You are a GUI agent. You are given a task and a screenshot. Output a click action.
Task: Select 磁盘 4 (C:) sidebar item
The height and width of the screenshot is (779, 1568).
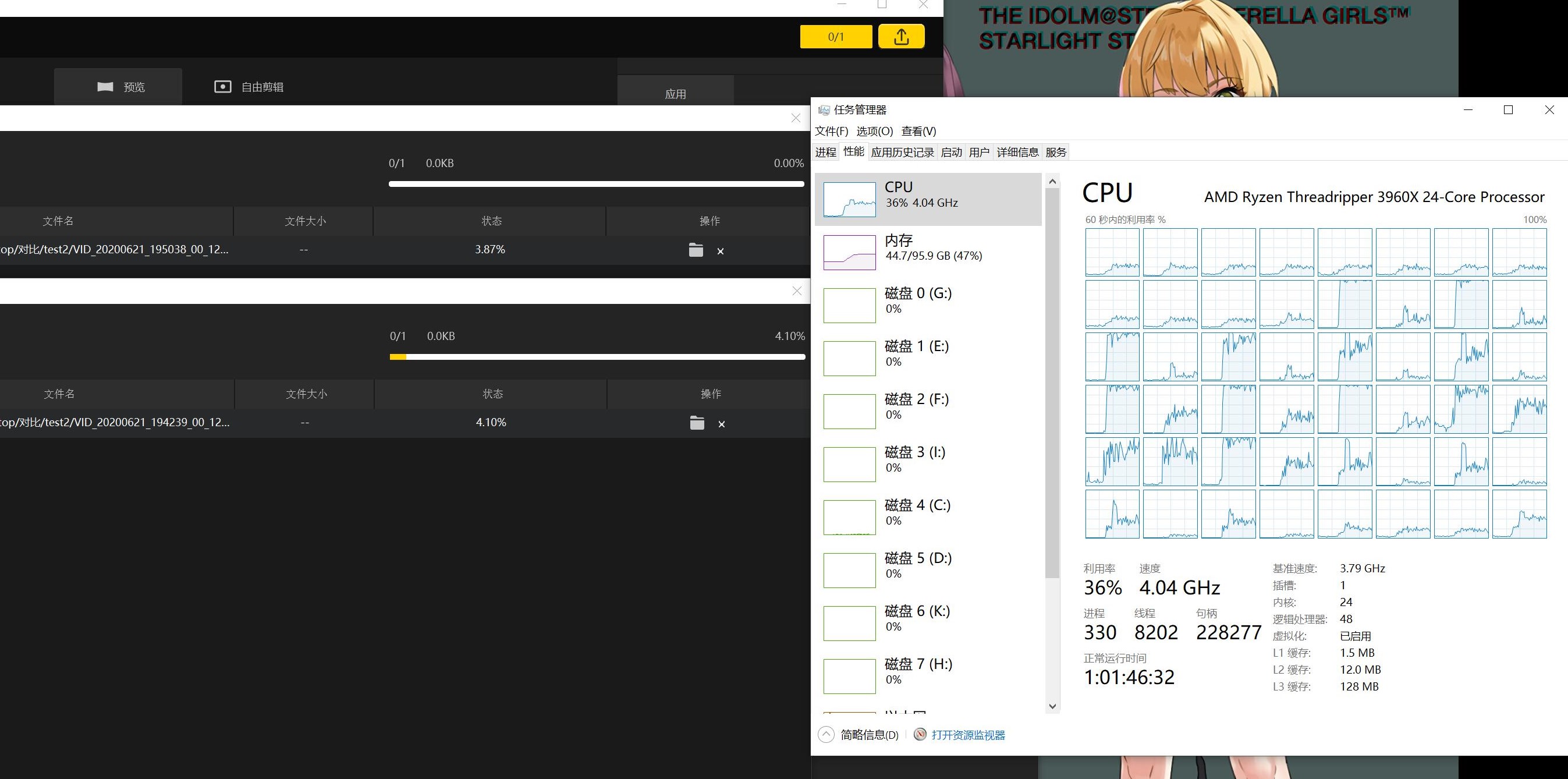click(x=928, y=517)
